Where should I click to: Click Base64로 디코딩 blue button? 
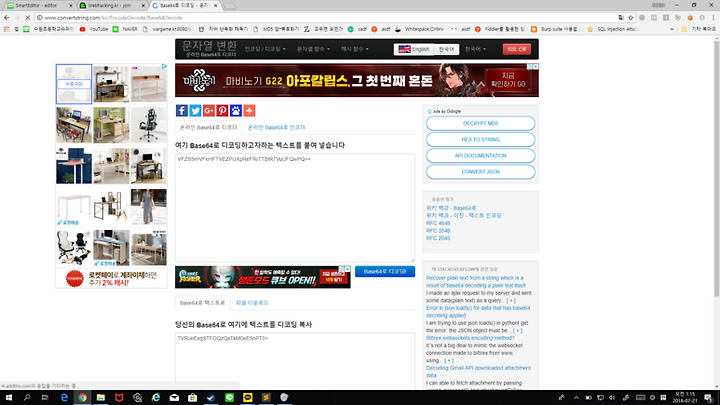point(385,271)
